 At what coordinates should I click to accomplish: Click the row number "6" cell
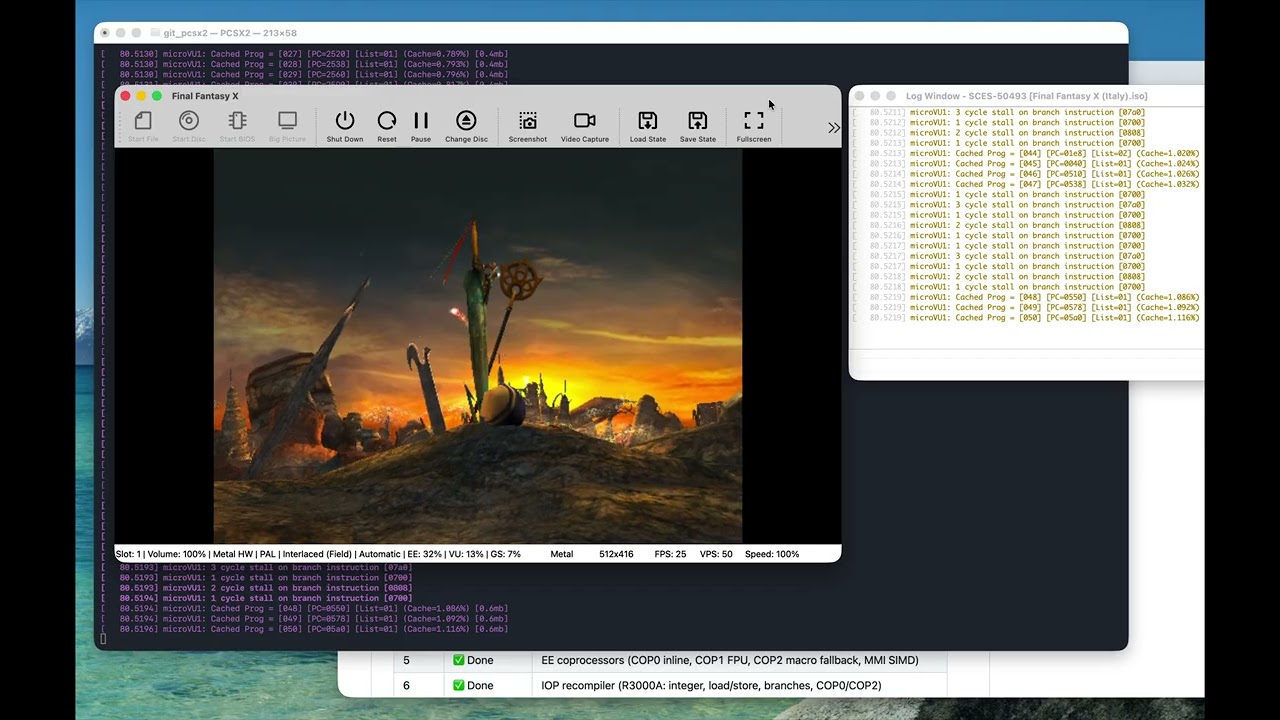[406, 686]
